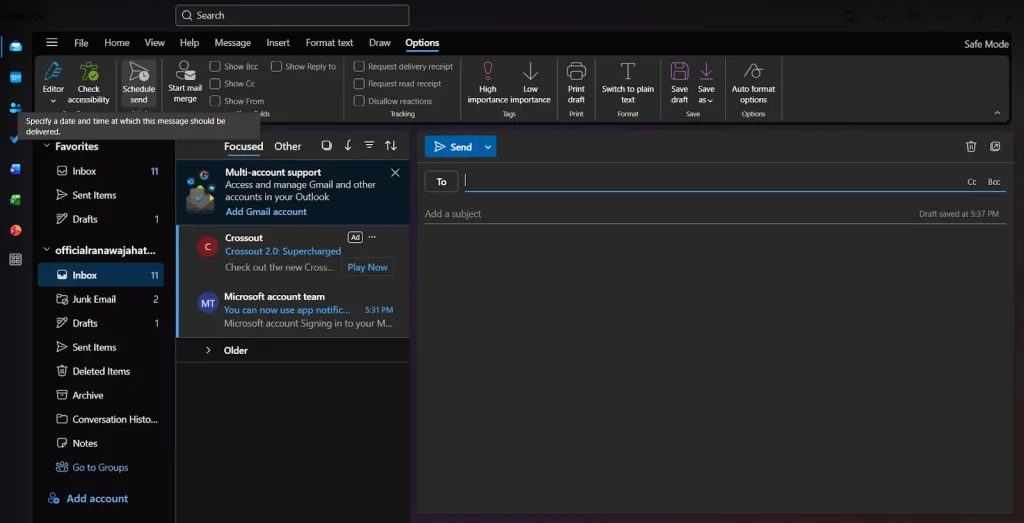Discard draft with trash icon
Image resolution: width=1024 pixels, height=523 pixels.
click(971, 146)
